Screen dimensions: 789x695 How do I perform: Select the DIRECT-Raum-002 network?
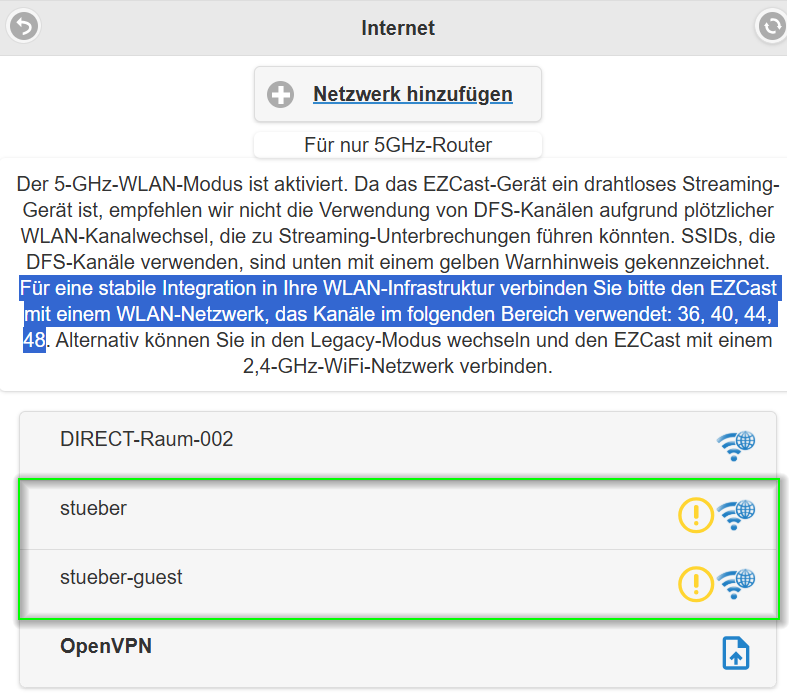tap(398, 444)
